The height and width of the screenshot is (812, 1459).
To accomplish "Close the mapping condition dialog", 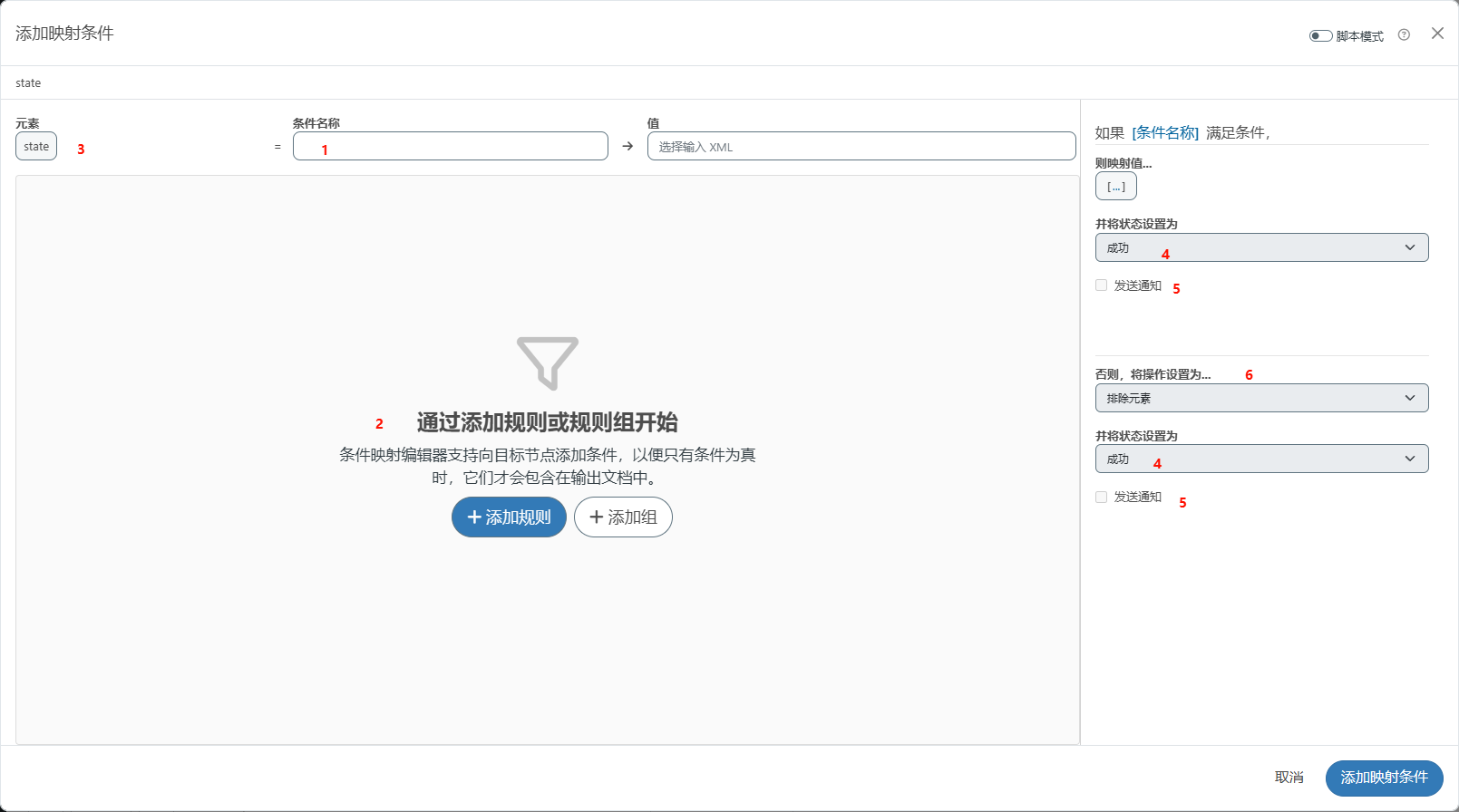I will [1437, 34].
